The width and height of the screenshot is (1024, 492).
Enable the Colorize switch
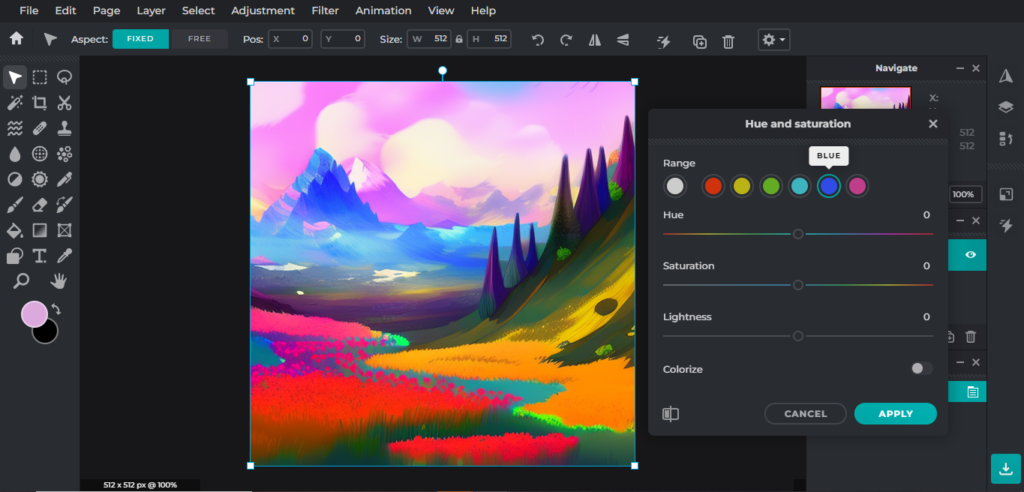point(921,369)
